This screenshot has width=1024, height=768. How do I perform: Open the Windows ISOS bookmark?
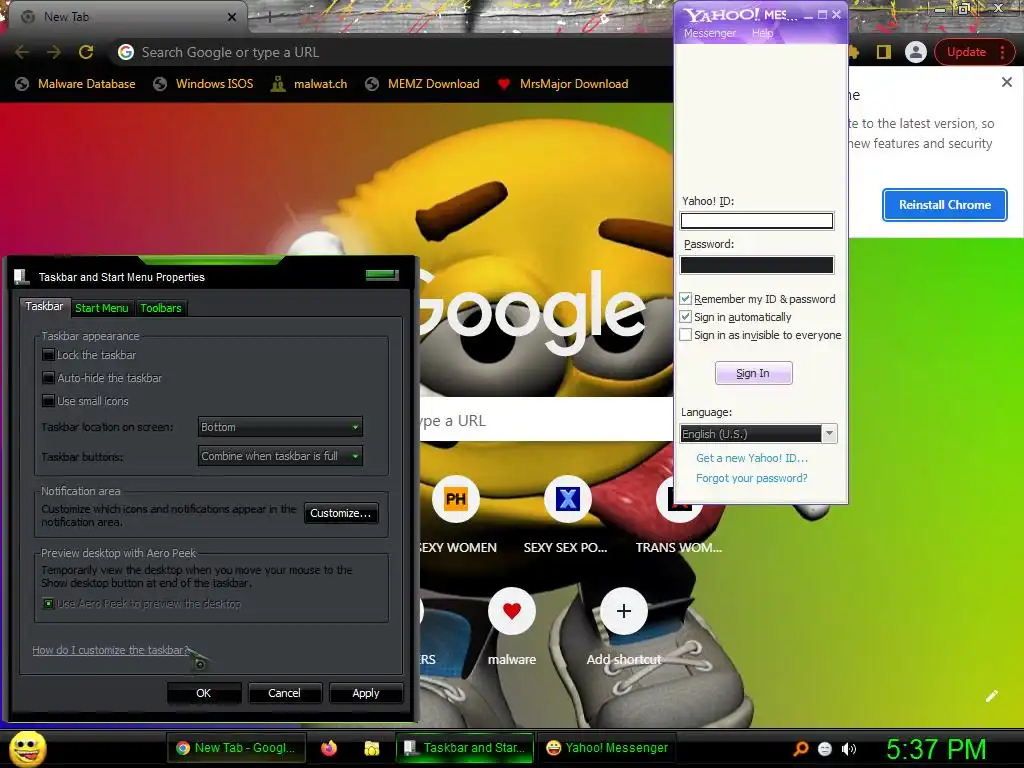[x=203, y=84]
